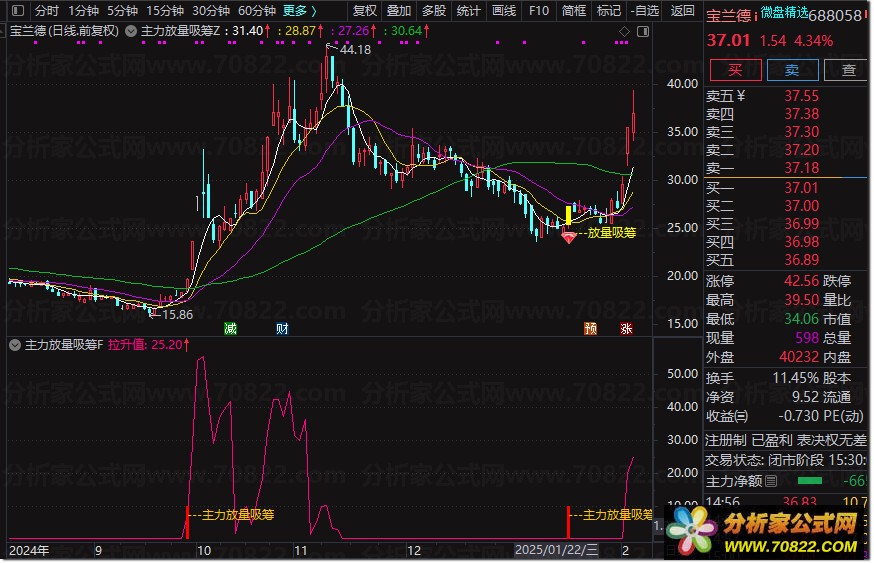Click the orange 预 forecast marker

[x=590, y=328]
